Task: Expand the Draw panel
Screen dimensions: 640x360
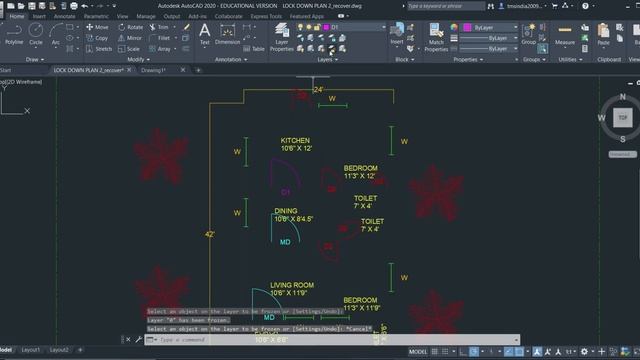Action: pos(34,60)
